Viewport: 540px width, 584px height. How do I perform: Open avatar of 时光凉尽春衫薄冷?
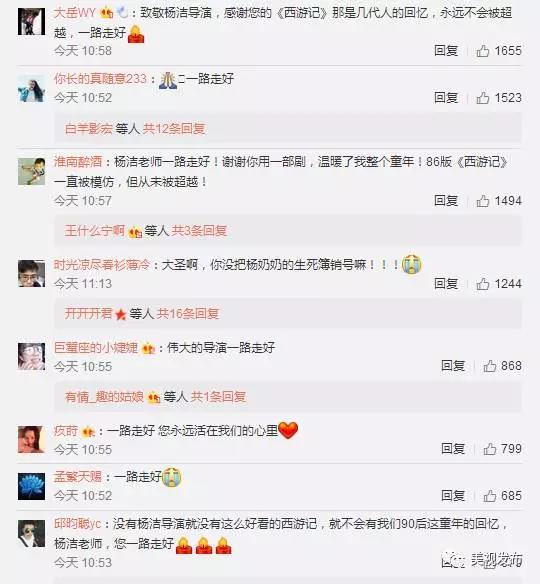(x=31, y=274)
